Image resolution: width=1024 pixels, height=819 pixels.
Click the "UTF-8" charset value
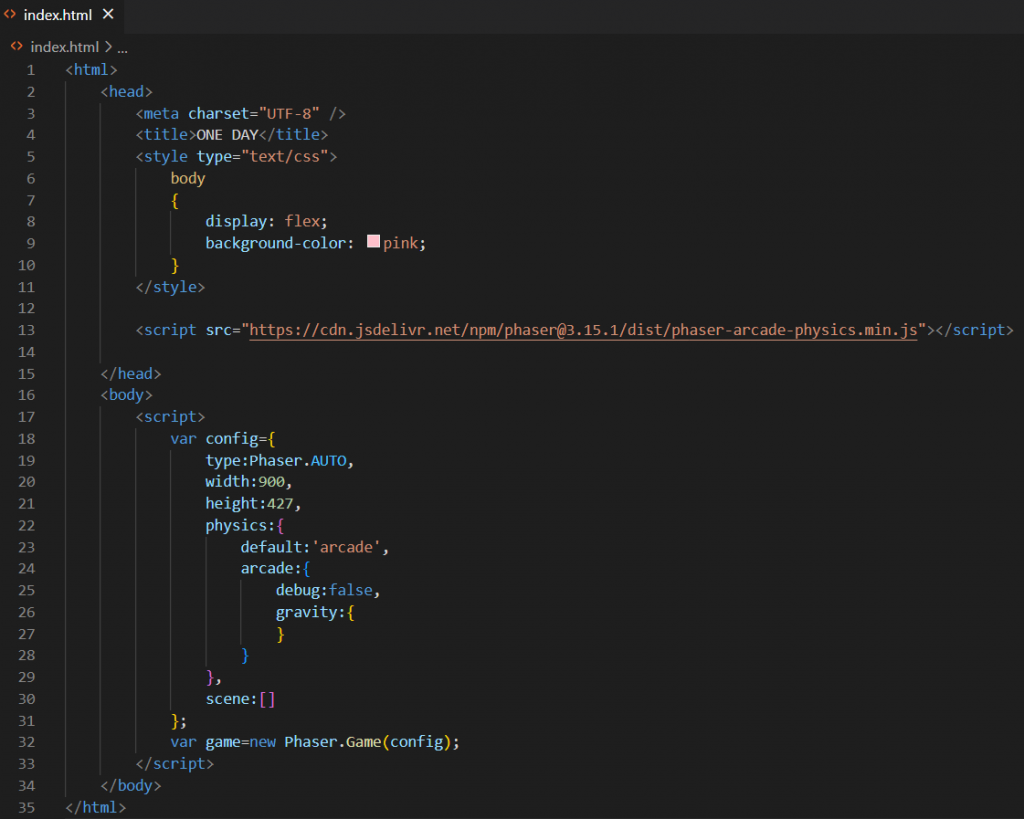pyautogui.click(x=289, y=114)
